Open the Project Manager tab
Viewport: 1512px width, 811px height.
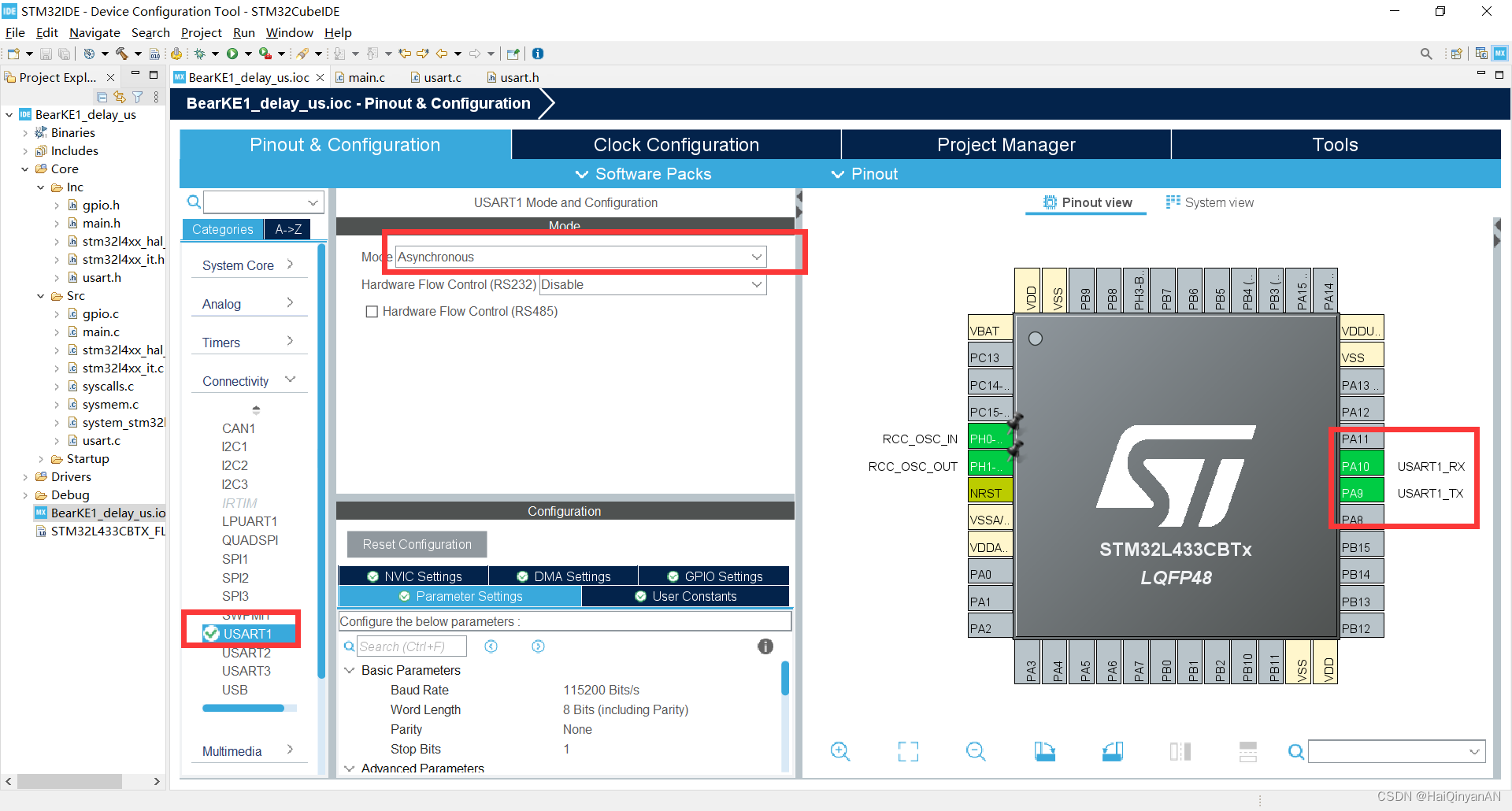[1006, 145]
